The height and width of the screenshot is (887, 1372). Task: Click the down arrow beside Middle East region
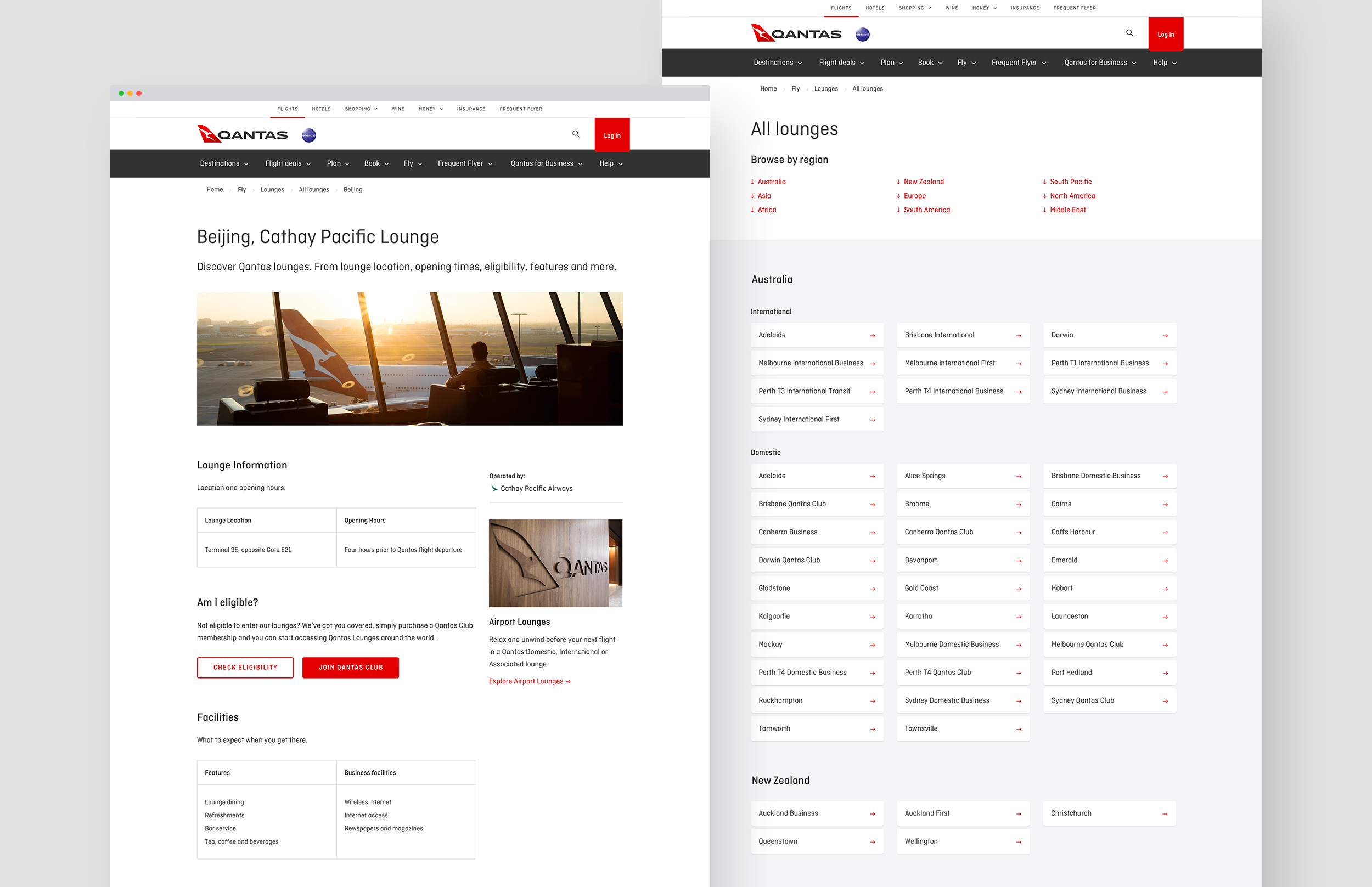[1045, 210]
